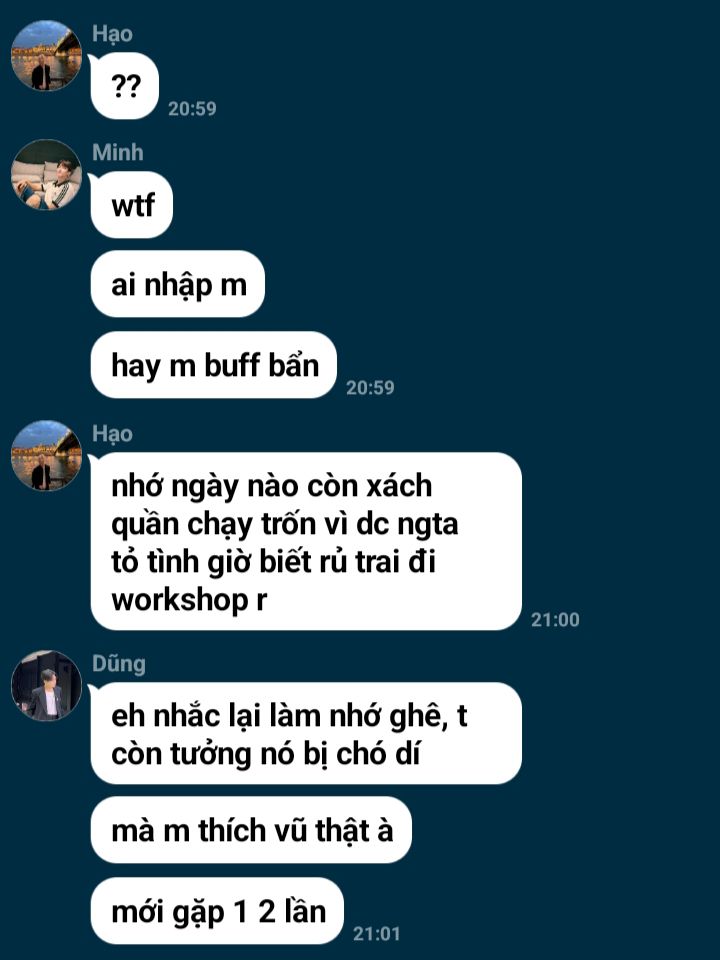This screenshot has height=960, width=720.
Task: Select the '??' message bubble
Action: 125,86
